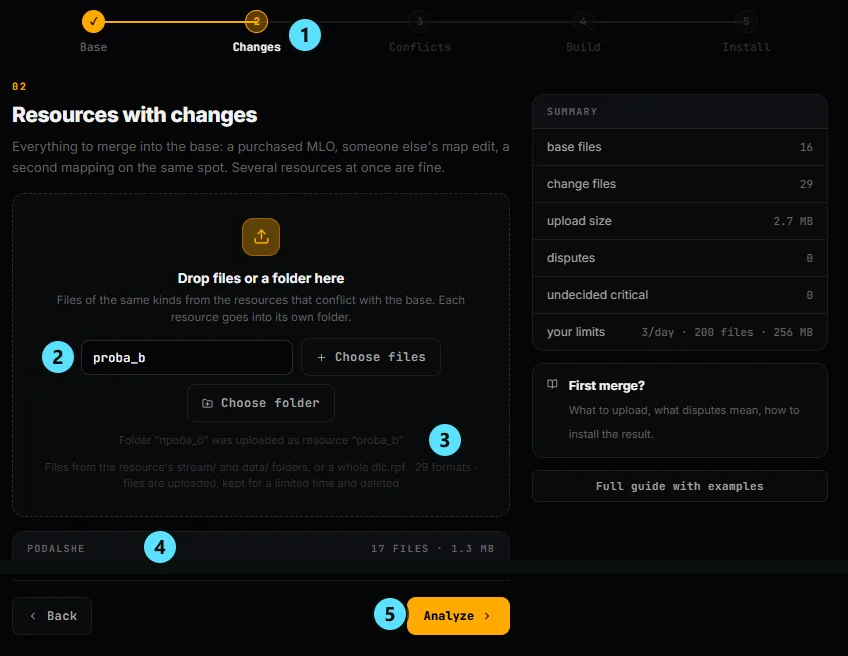Screen dimensions: 848x656
Task: Click the left chevron on Back button
Action: pos(33,615)
